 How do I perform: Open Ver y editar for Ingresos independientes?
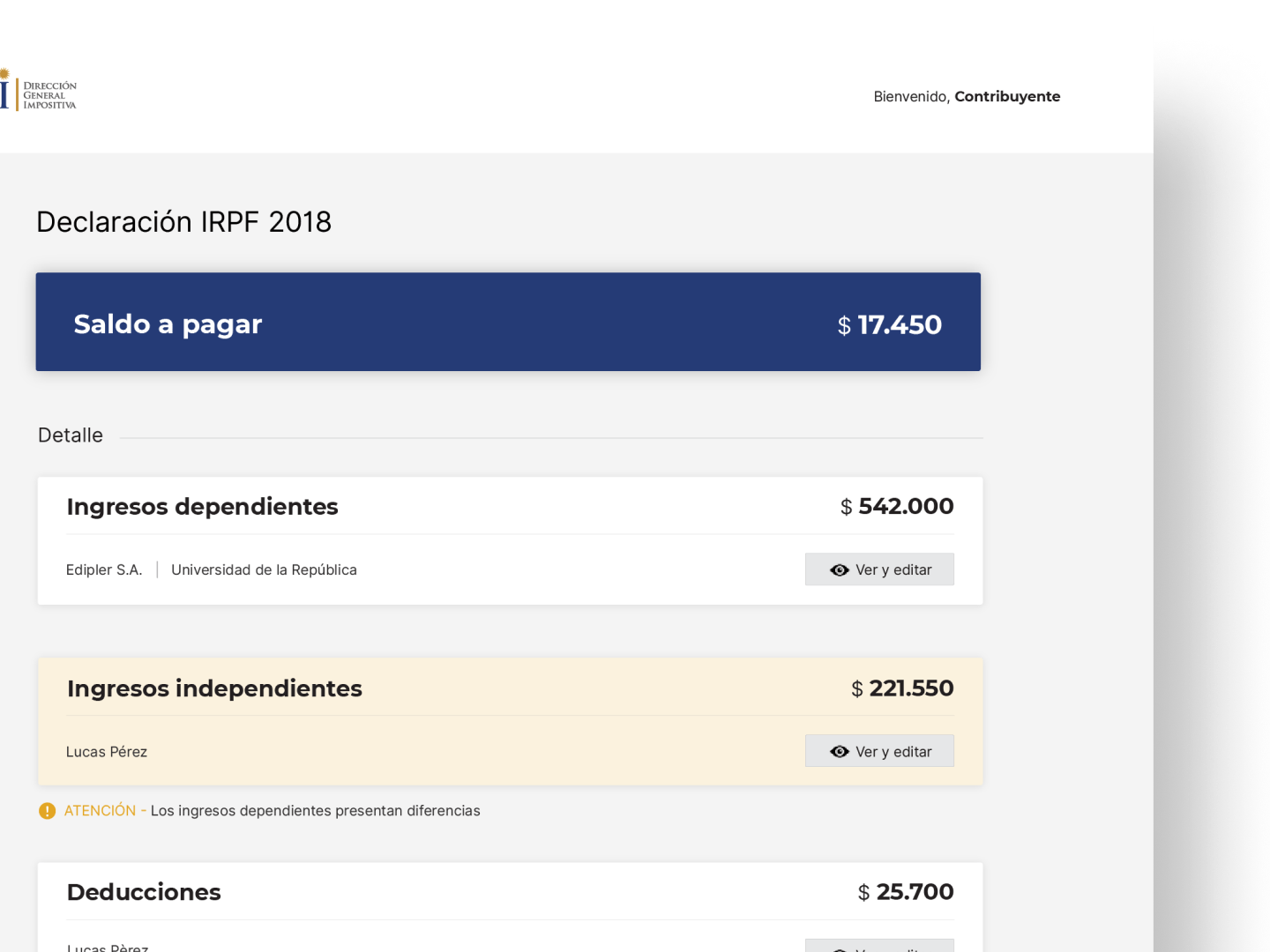point(879,751)
